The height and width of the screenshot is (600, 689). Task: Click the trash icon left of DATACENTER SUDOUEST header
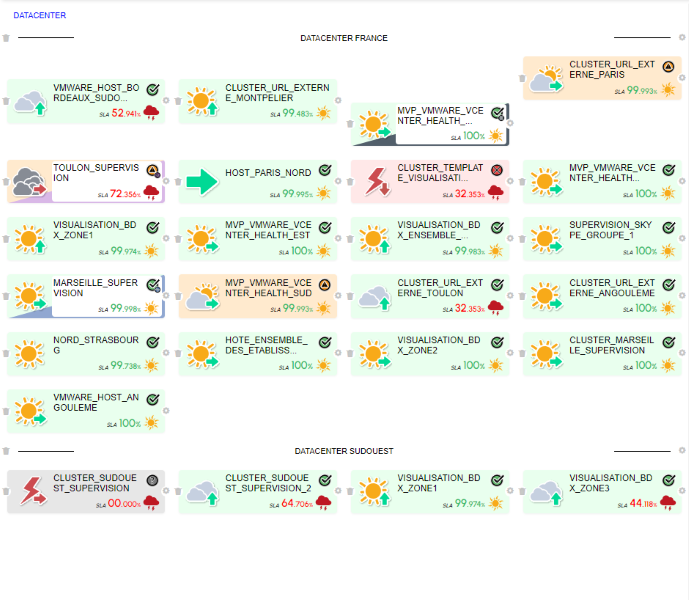6,452
